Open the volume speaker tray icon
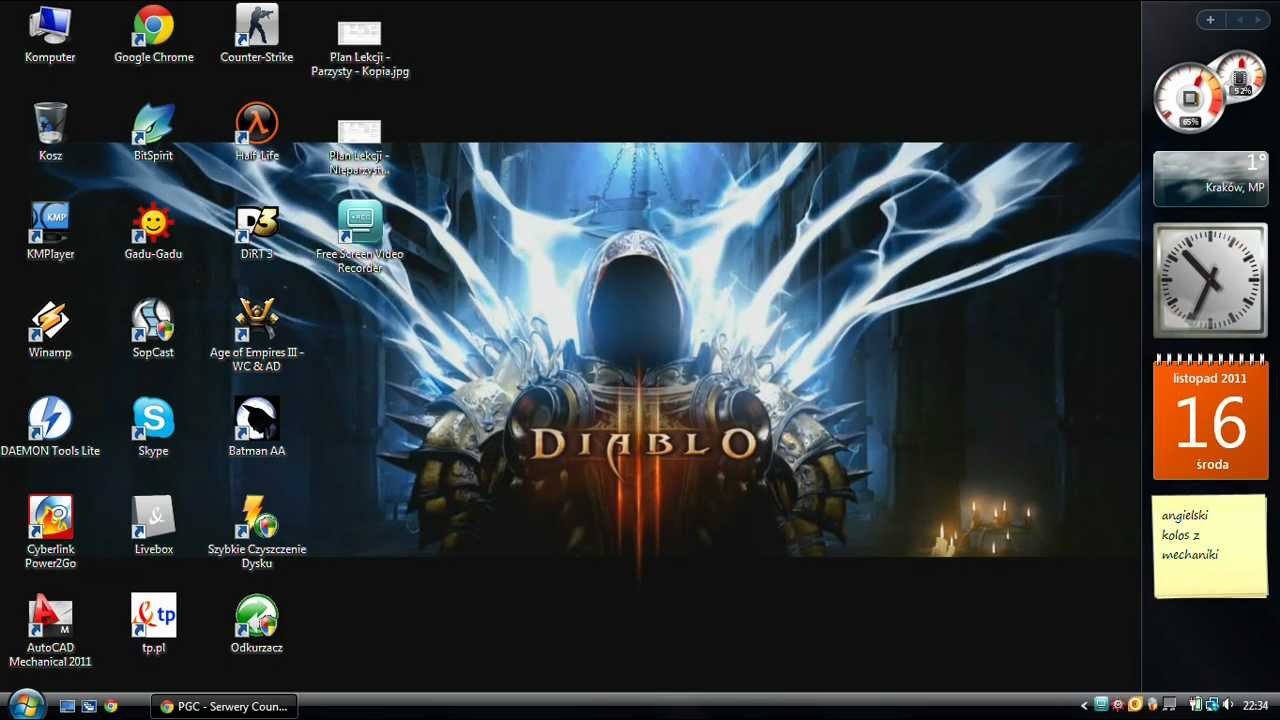 pyautogui.click(x=1227, y=706)
